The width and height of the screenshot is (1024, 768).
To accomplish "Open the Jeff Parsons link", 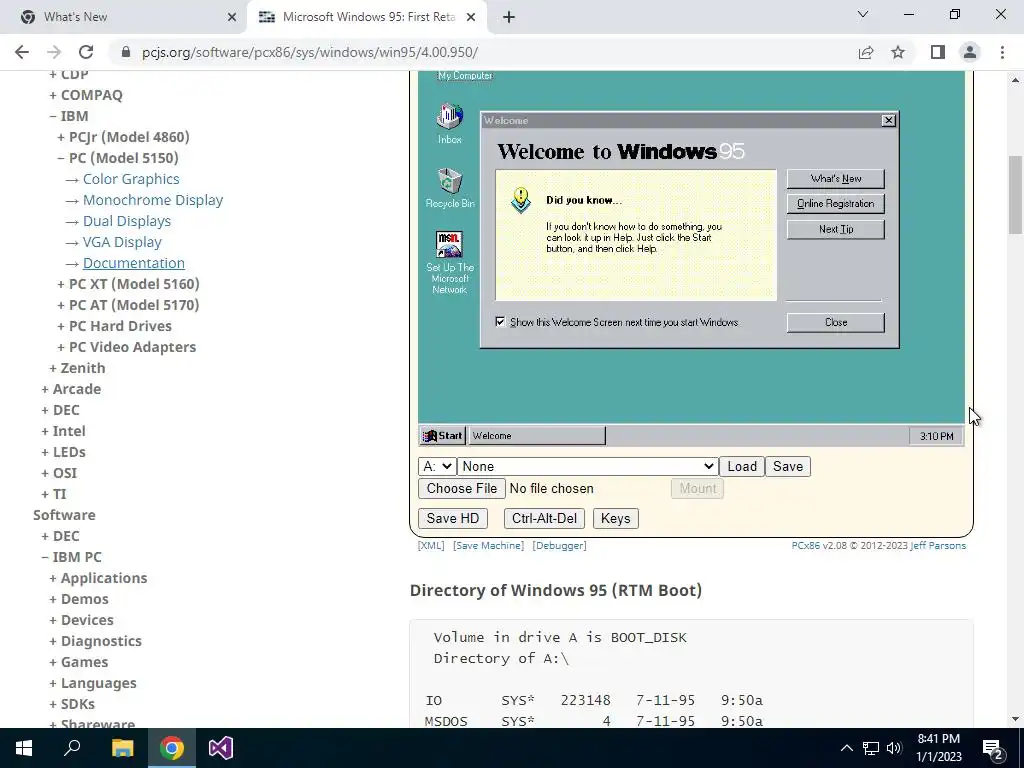I will click(938, 545).
